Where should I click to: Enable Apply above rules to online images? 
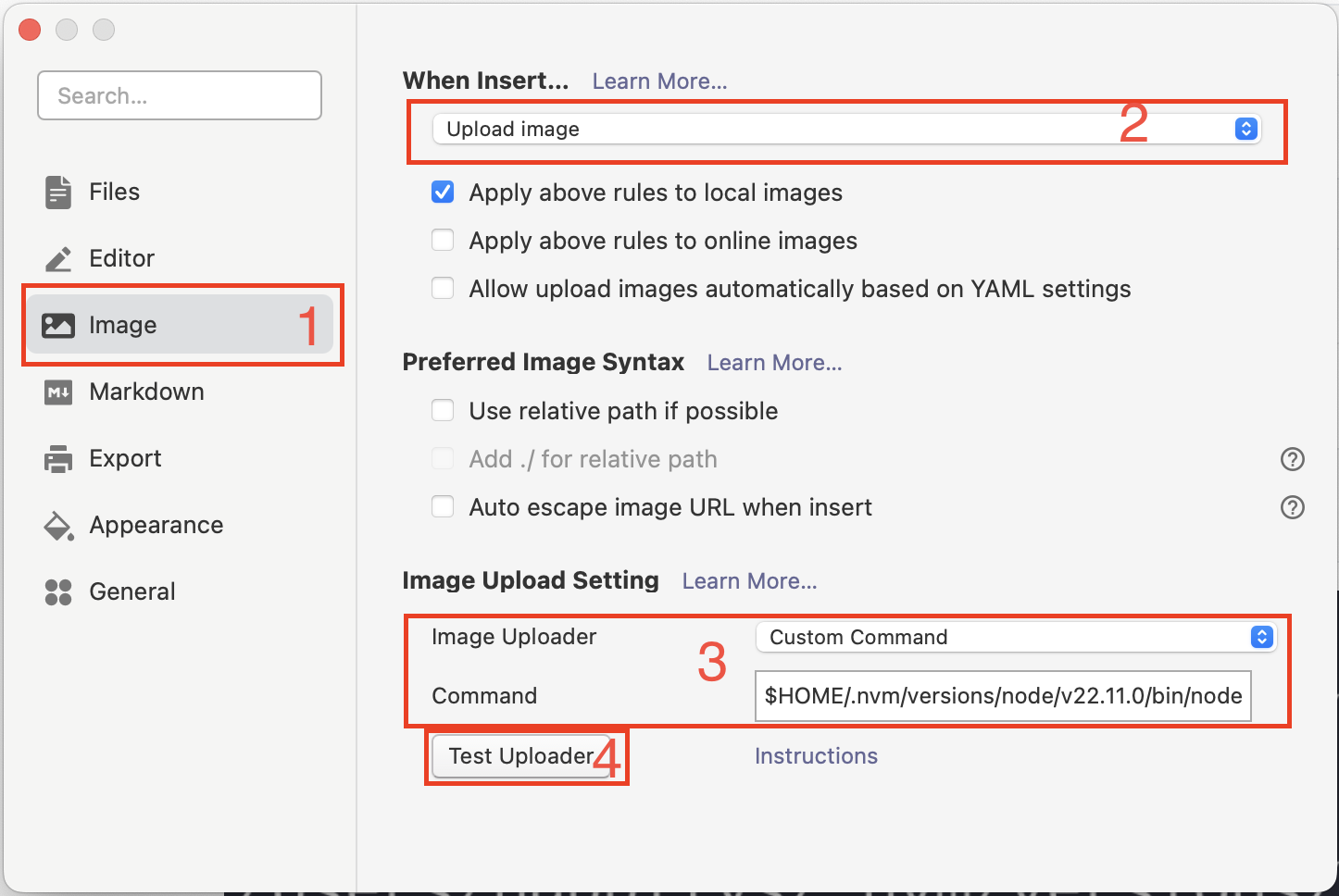pyautogui.click(x=443, y=241)
